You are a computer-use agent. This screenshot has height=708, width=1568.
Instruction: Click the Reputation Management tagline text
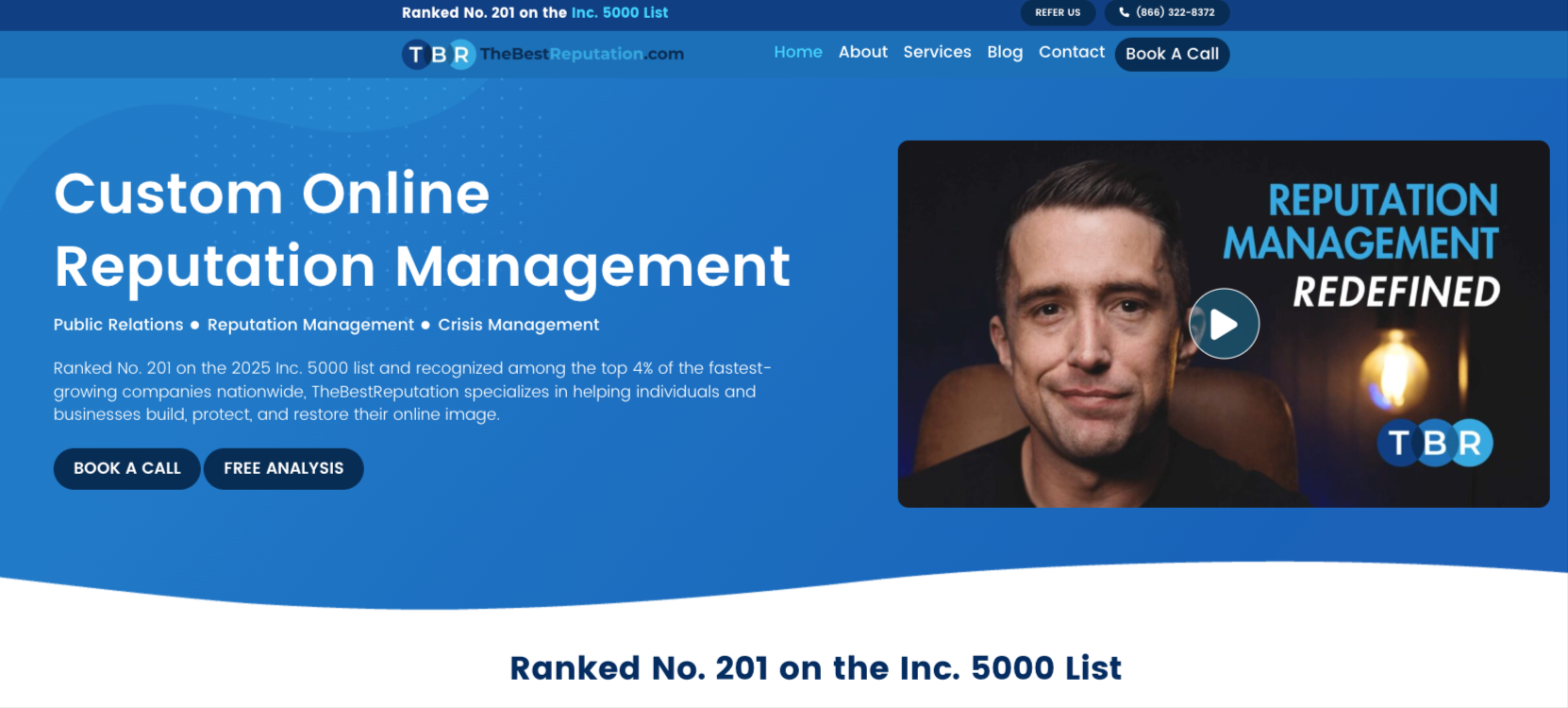310,325
